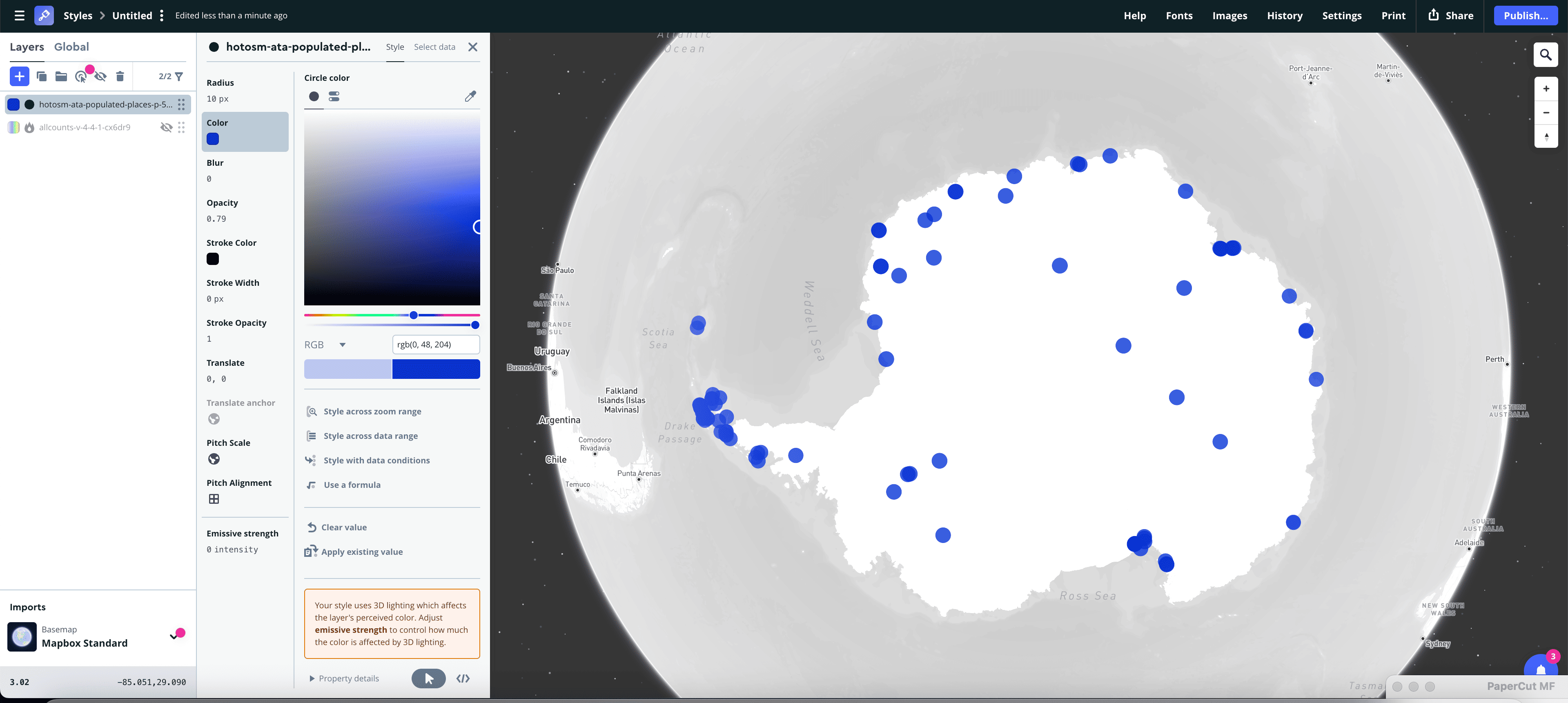Image resolution: width=1568 pixels, height=703 pixels.
Task: Toggle hide all layers eye icon in toolbar
Action: click(100, 76)
